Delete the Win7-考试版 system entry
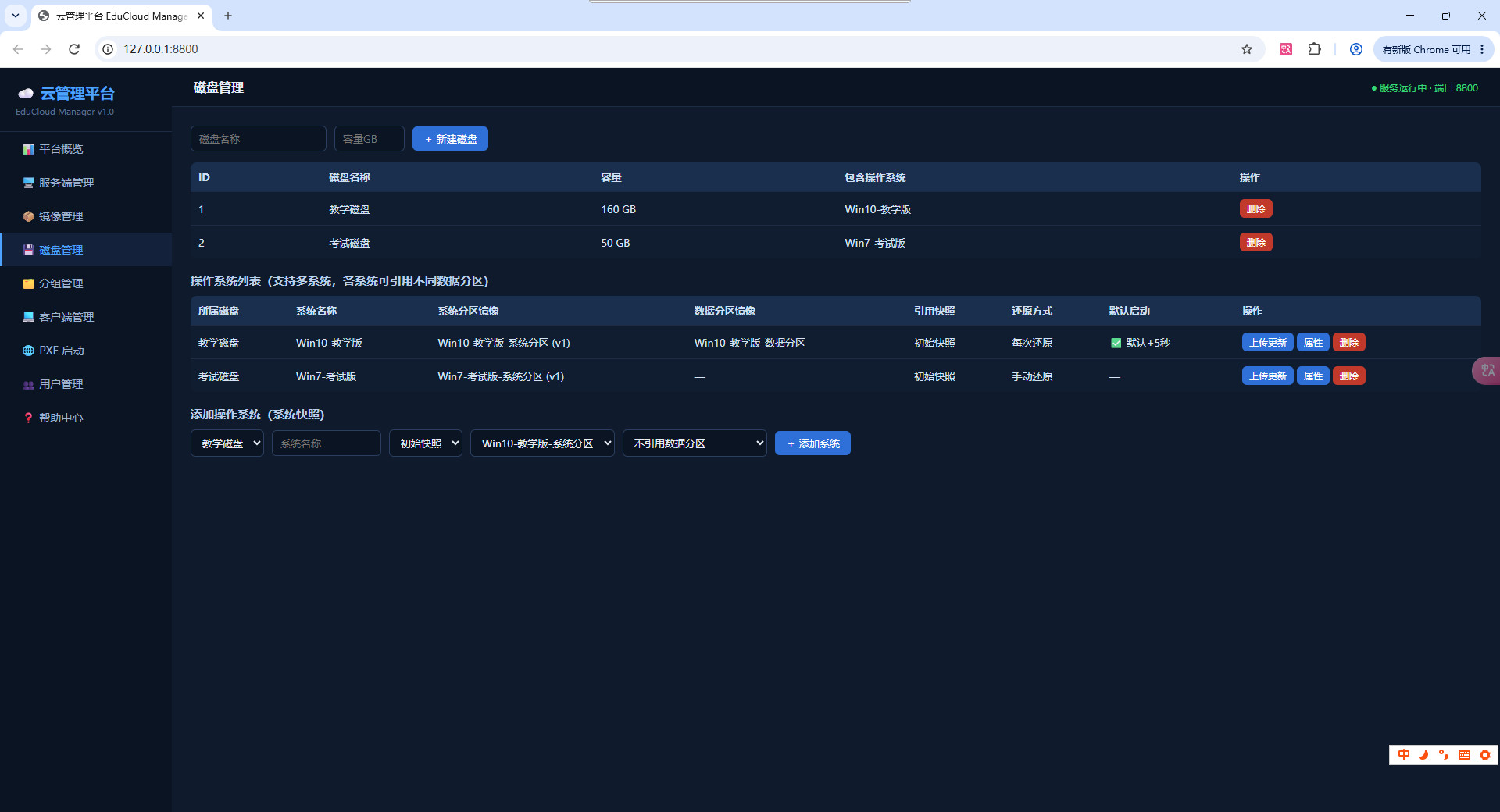This screenshot has width=1500, height=812. [1349, 376]
